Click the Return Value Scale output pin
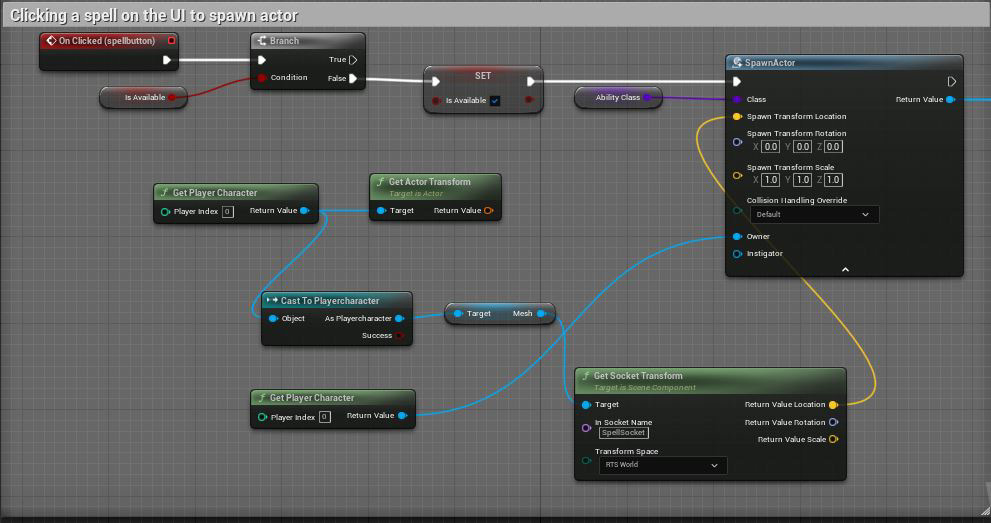Viewport: 991px width, 523px height. pos(833,439)
